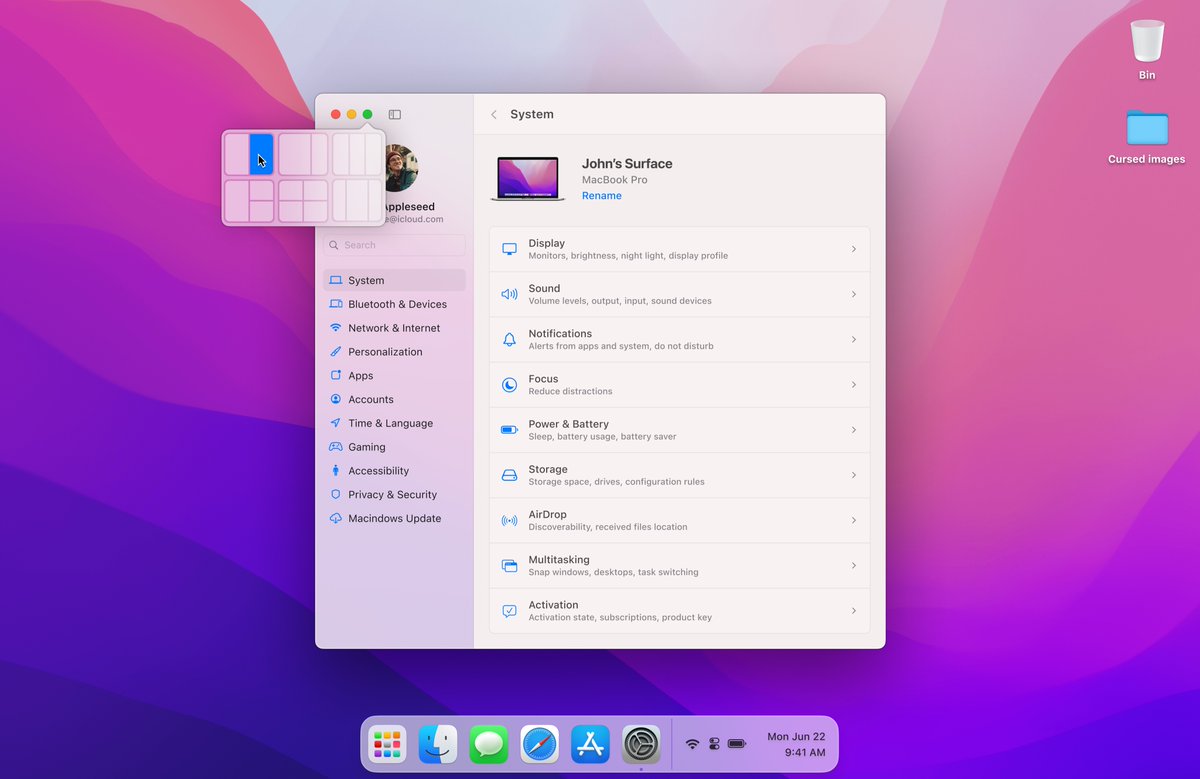Open the App Store from the dock
1200x779 pixels.
pos(590,745)
